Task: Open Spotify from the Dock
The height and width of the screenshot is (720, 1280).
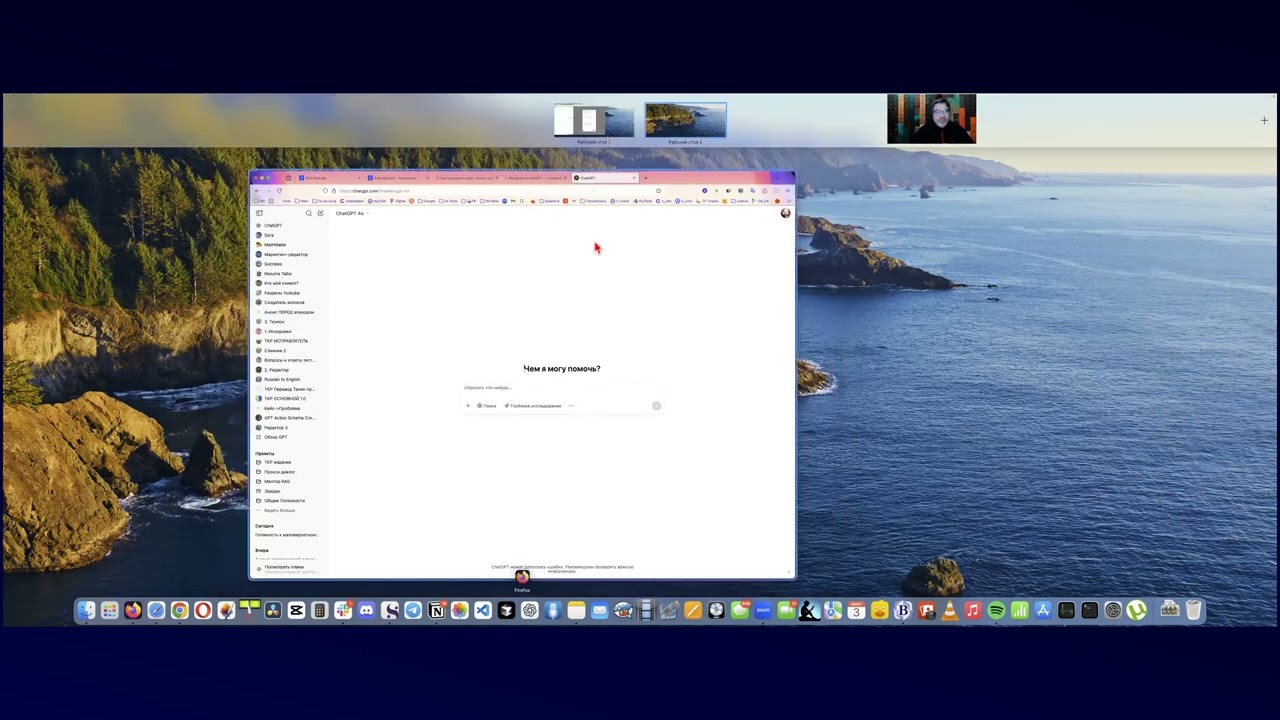Action: click(996, 610)
